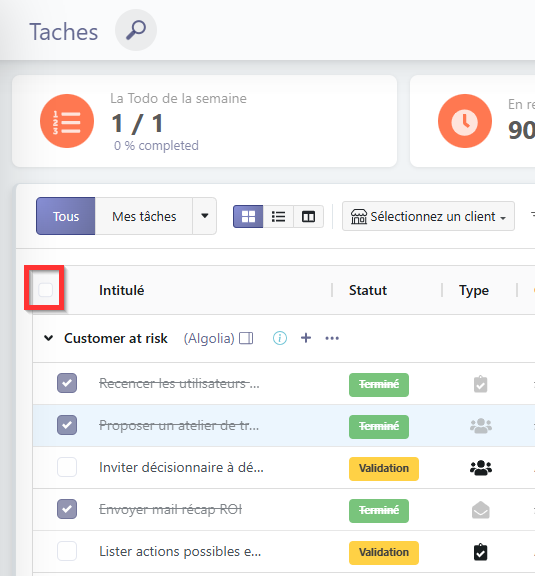Open task 'Recencer les utilisateurs ...'
Viewport: 535px width, 576px height.
coord(179,383)
